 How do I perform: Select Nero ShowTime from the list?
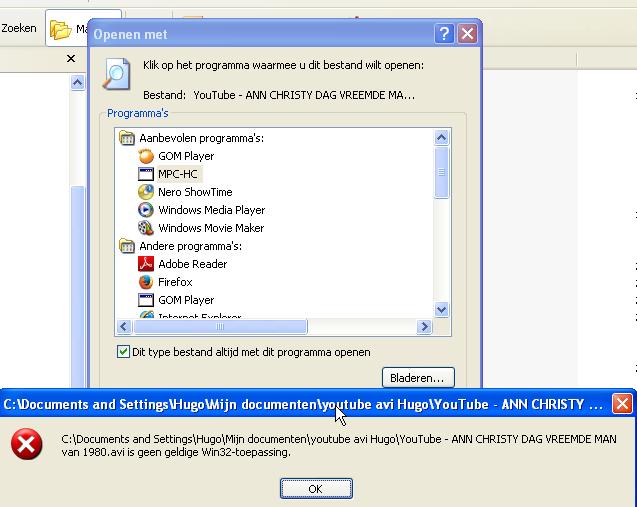195,192
